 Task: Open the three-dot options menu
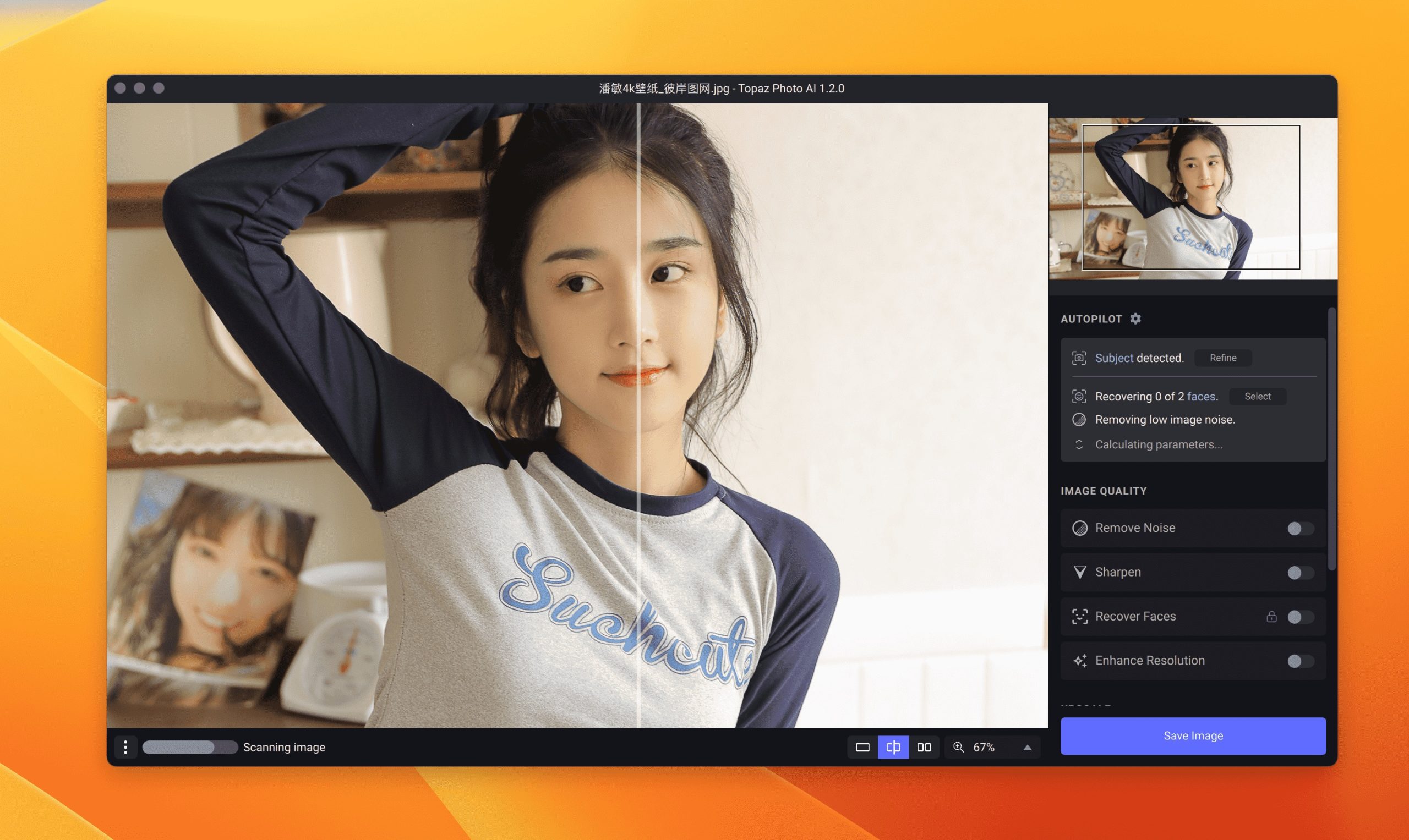pyautogui.click(x=125, y=747)
